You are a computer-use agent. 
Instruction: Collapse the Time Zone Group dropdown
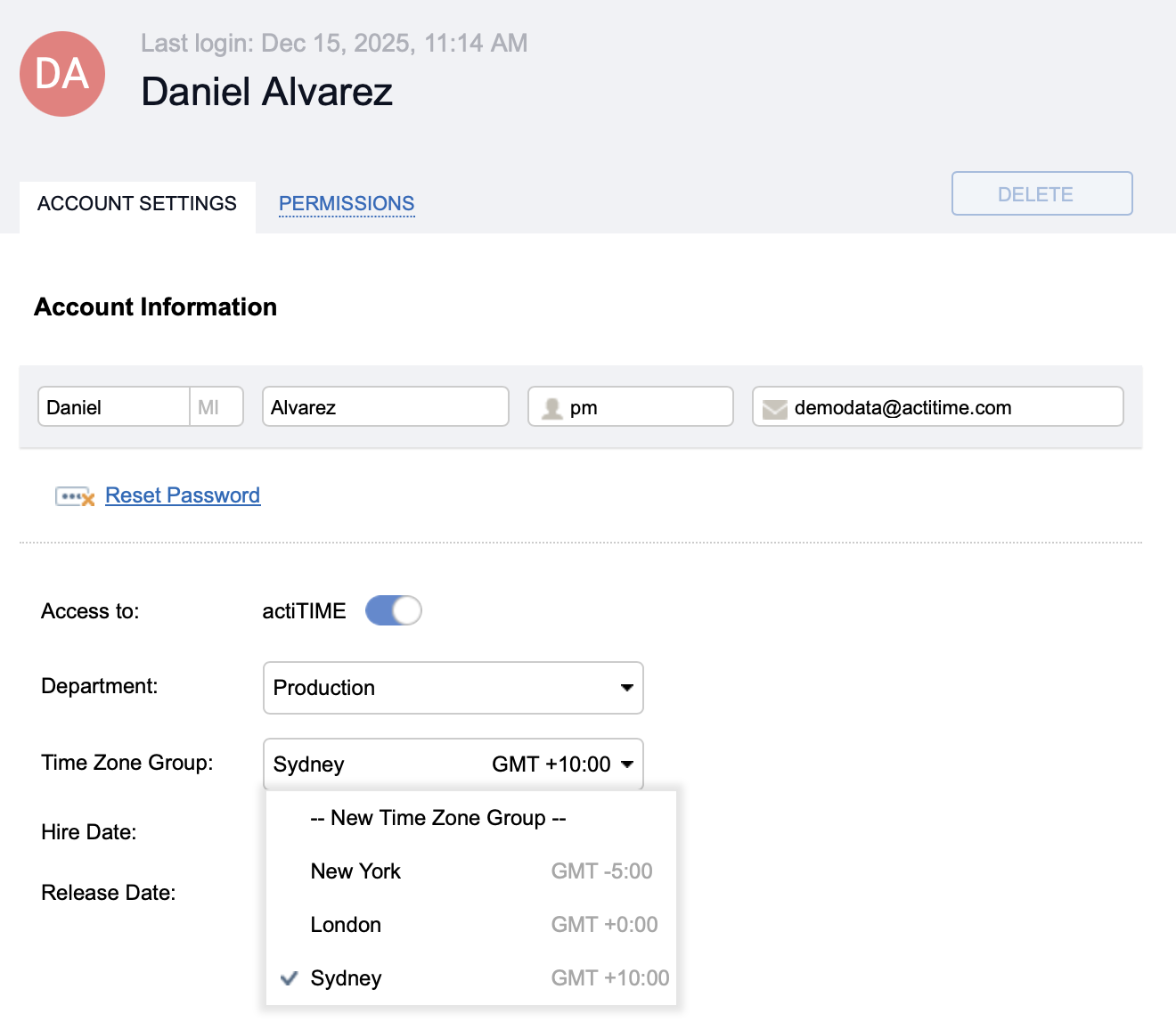click(453, 764)
